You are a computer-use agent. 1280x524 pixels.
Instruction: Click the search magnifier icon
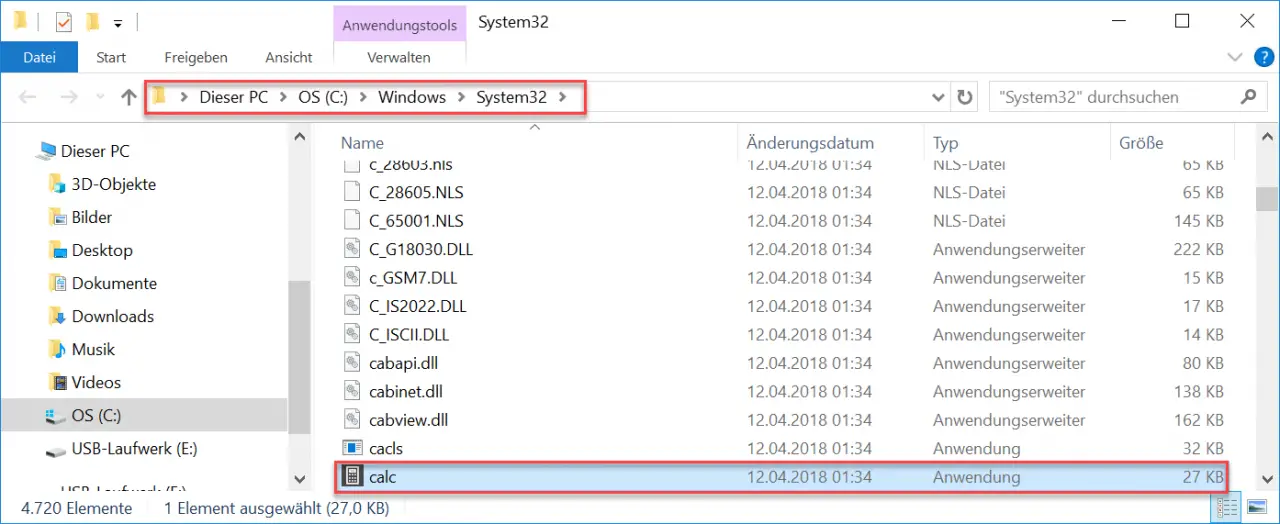pyautogui.click(x=1247, y=97)
